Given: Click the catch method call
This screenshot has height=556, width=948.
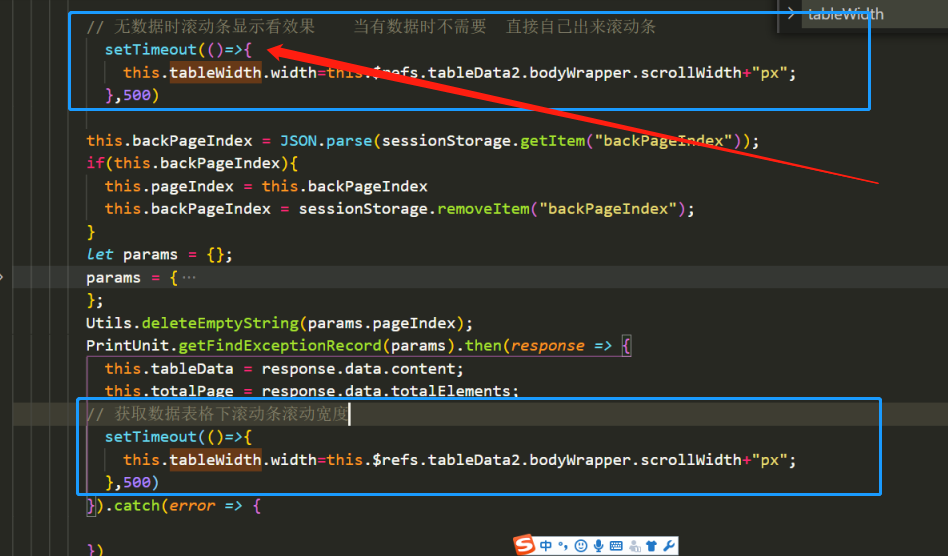Looking at the screenshot, I should pyautogui.click(x=137, y=505).
